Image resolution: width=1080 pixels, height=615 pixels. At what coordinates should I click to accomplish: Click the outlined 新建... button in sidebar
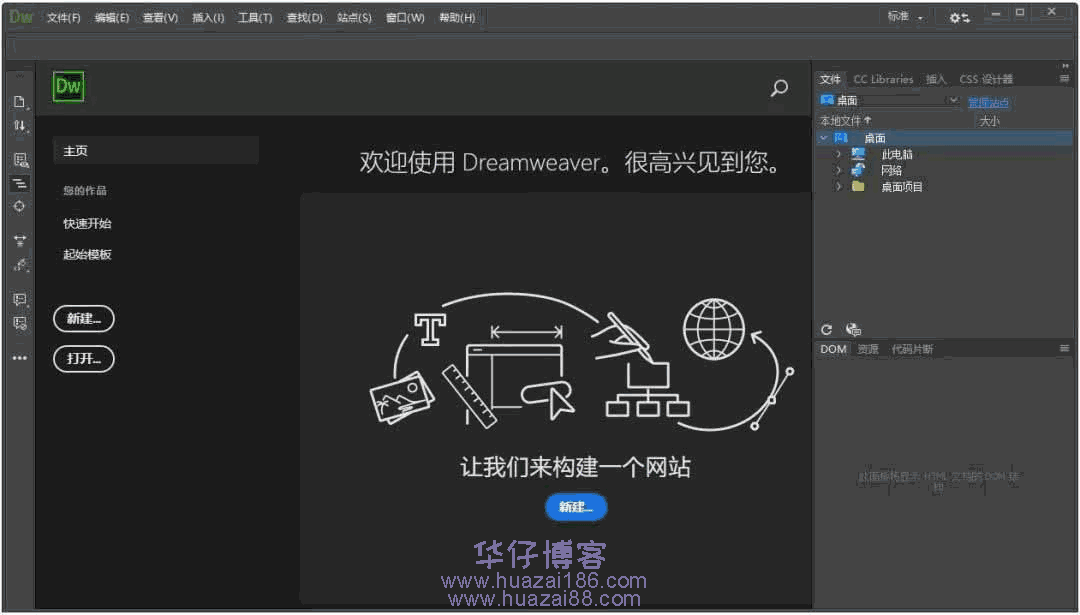(84, 319)
